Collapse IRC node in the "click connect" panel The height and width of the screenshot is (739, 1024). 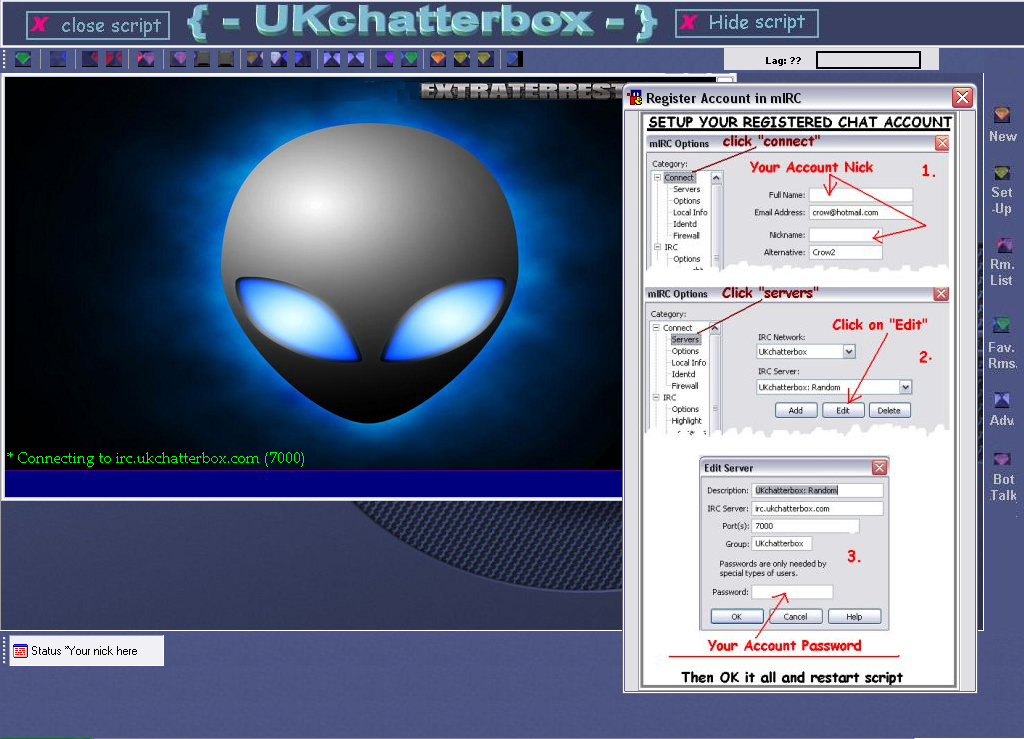658,247
